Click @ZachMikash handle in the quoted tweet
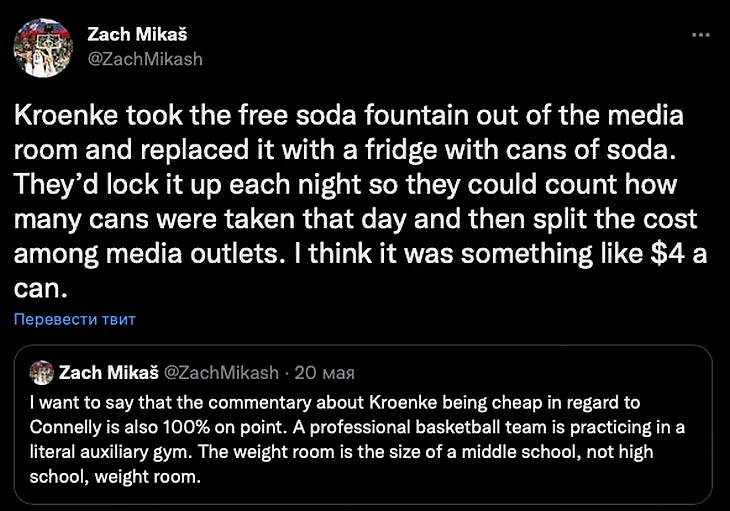Viewport: 730px width, 511px height. click(x=222, y=373)
